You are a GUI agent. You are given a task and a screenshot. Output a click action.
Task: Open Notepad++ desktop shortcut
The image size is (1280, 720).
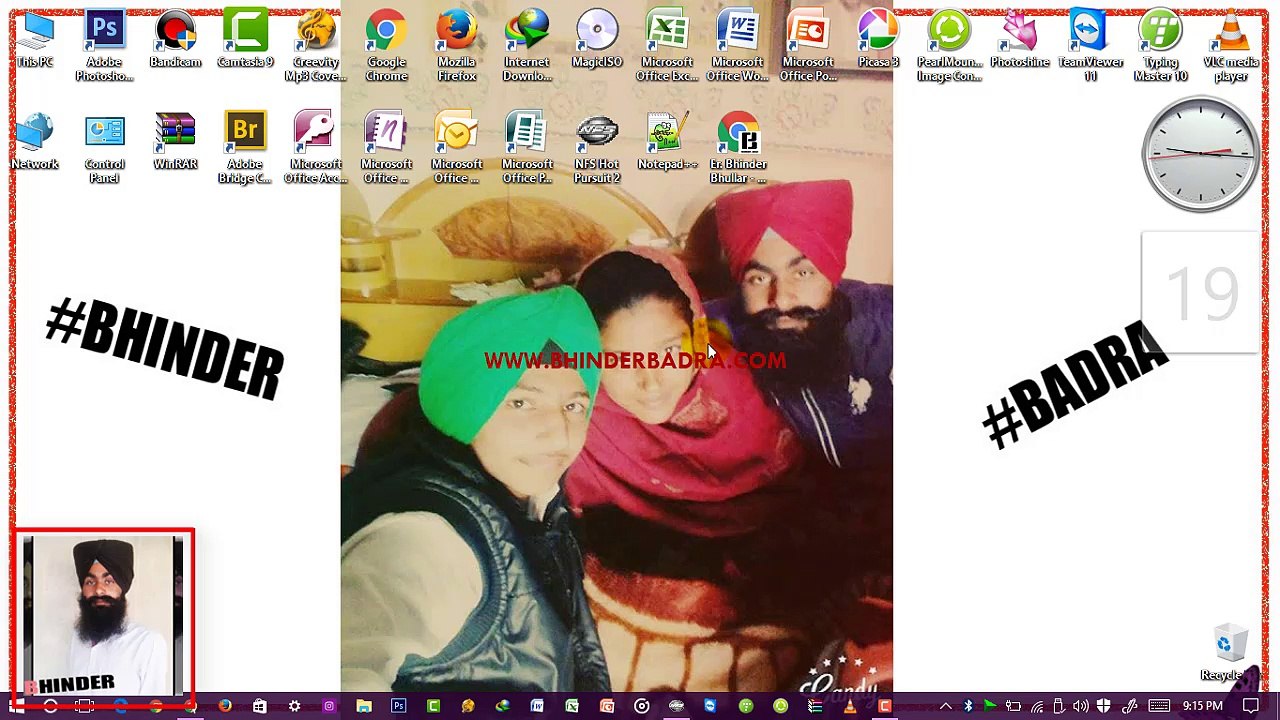(x=667, y=142)
